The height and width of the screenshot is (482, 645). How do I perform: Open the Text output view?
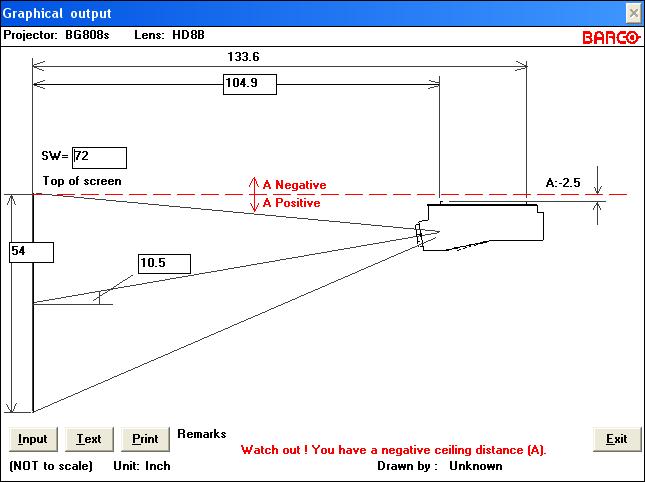pyautogui.click(x=89, y=439)
